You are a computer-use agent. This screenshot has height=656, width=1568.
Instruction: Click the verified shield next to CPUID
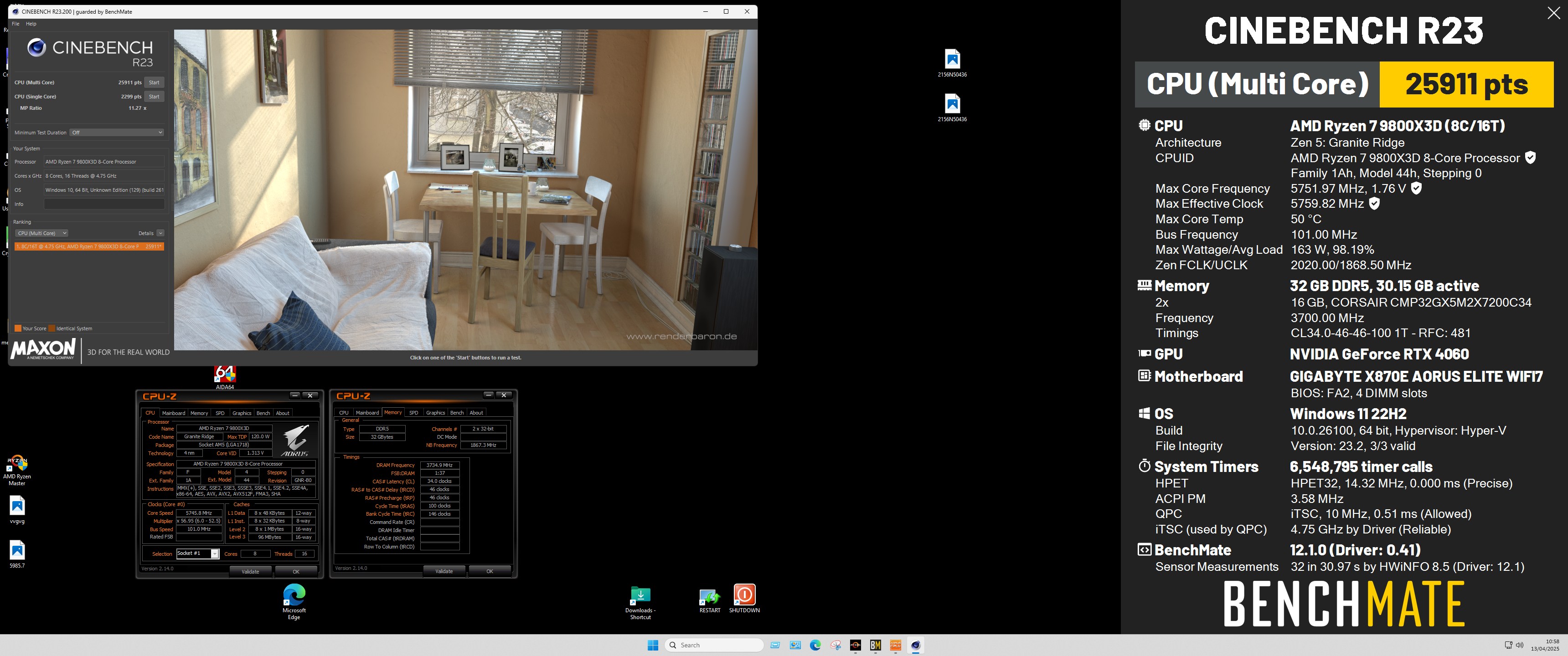[x=1530, y=158]
